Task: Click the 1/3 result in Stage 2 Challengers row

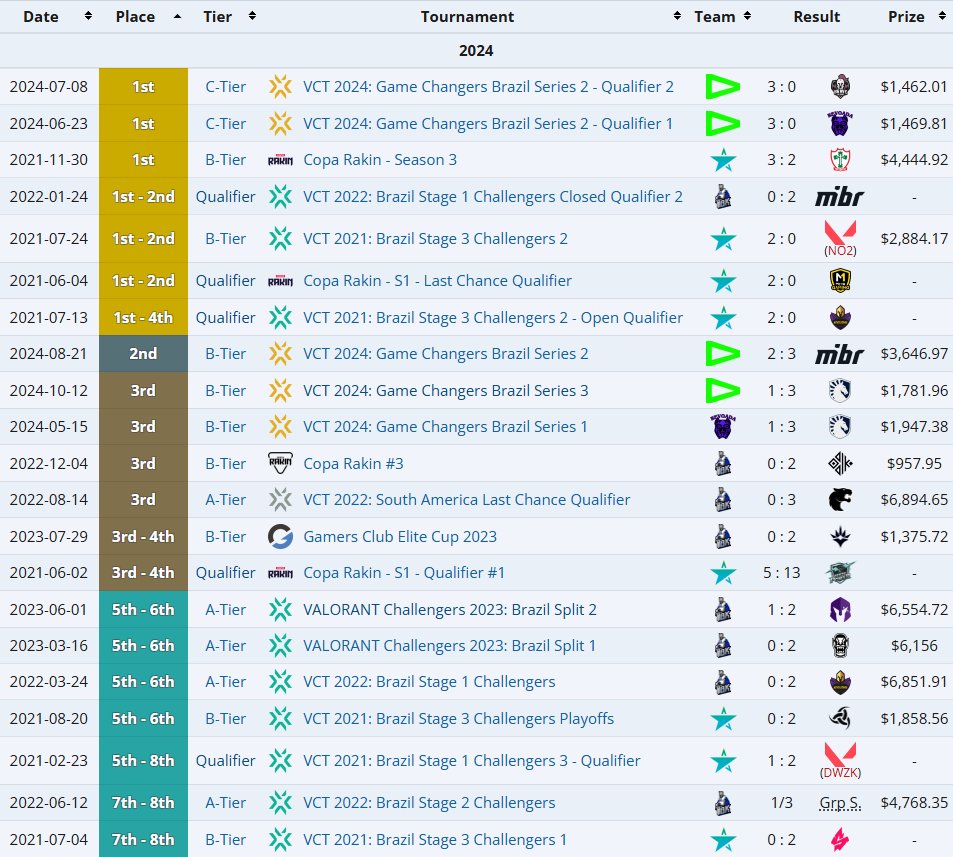Action: (x=782, y=803)
